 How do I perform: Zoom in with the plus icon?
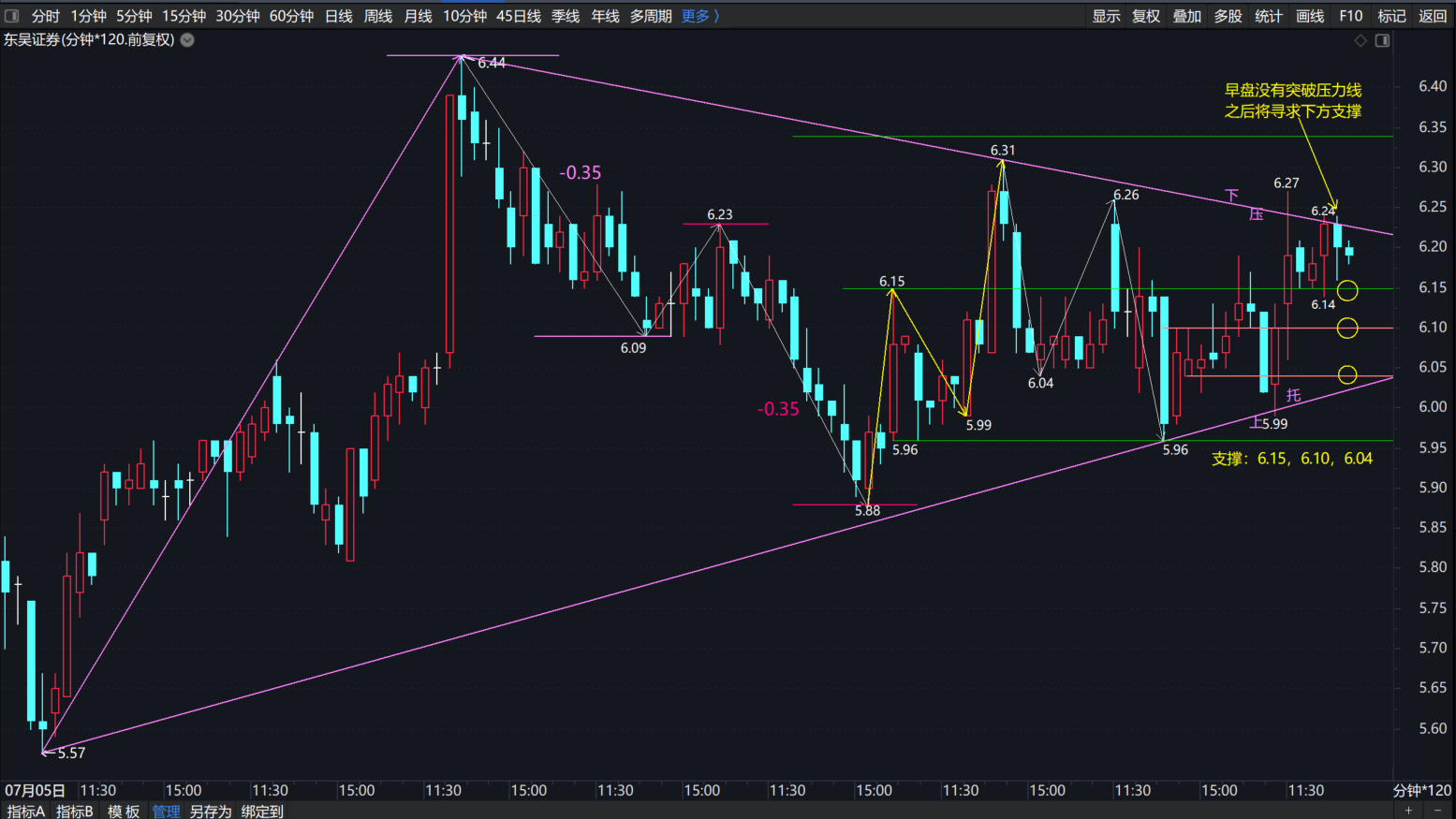pyautogui.click(x=1408, y=811)
